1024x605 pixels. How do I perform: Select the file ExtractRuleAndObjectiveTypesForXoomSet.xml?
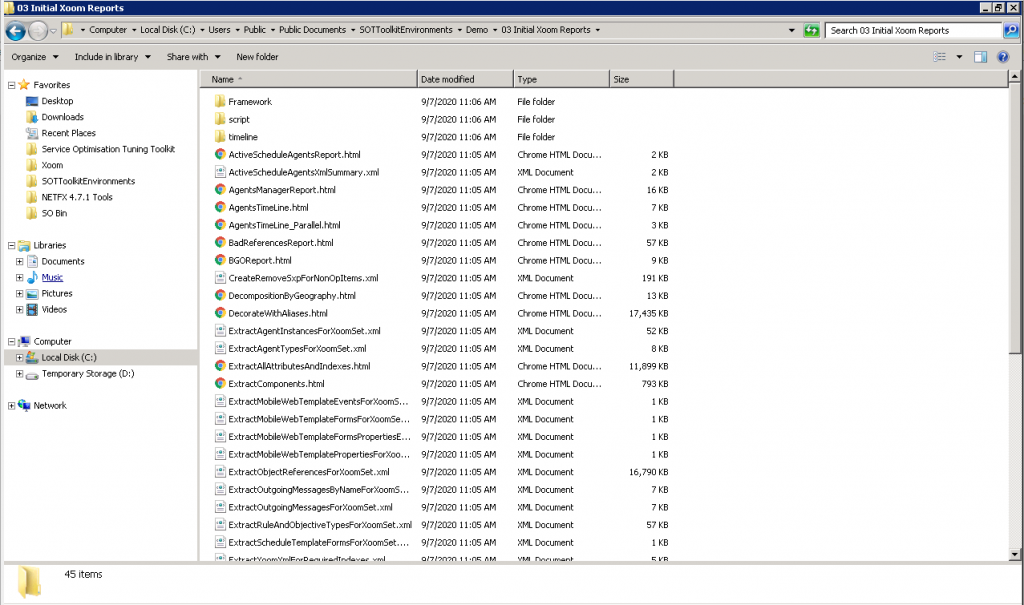pos(320,525)
